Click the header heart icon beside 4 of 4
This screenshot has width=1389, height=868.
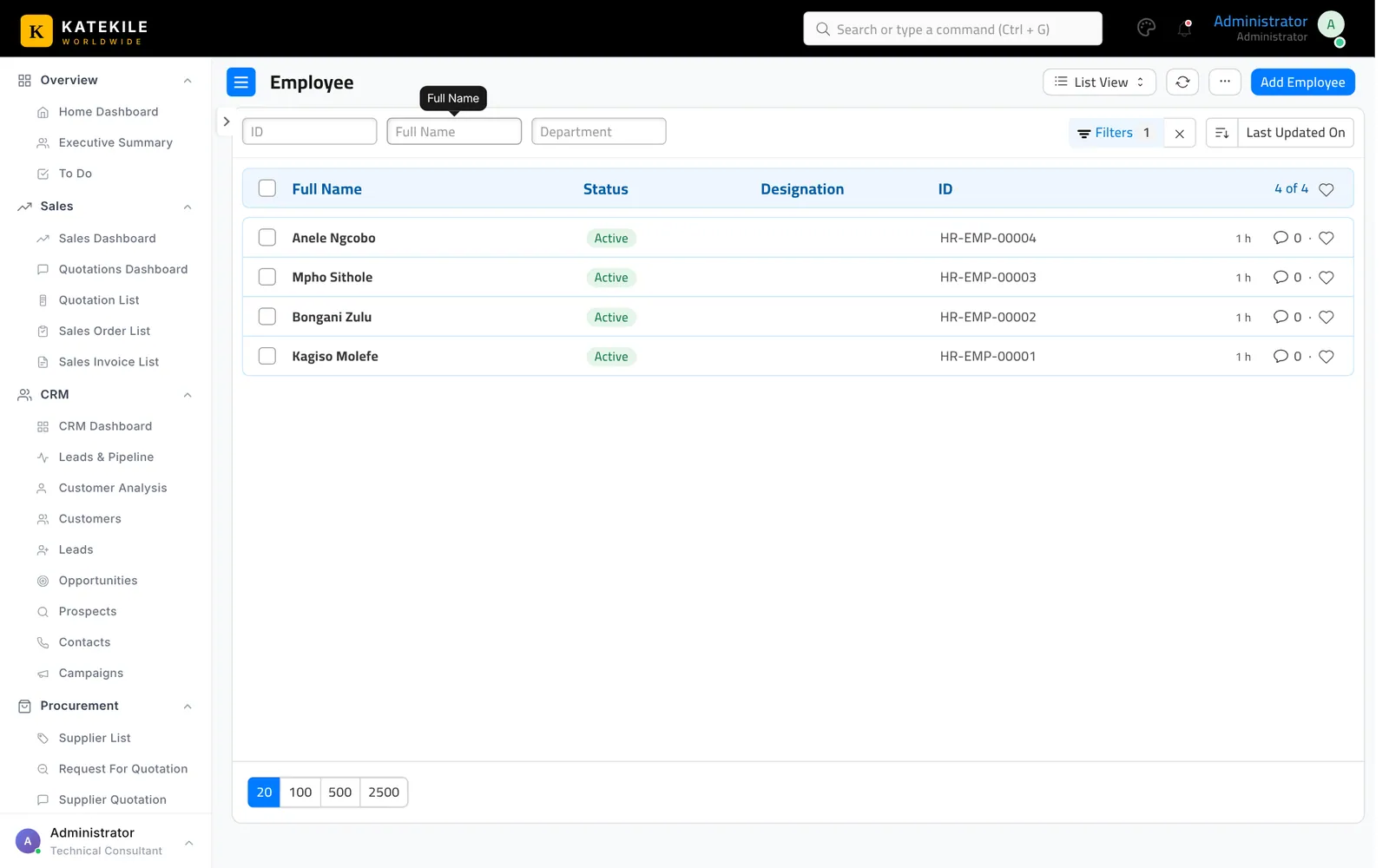(1326, 189)
